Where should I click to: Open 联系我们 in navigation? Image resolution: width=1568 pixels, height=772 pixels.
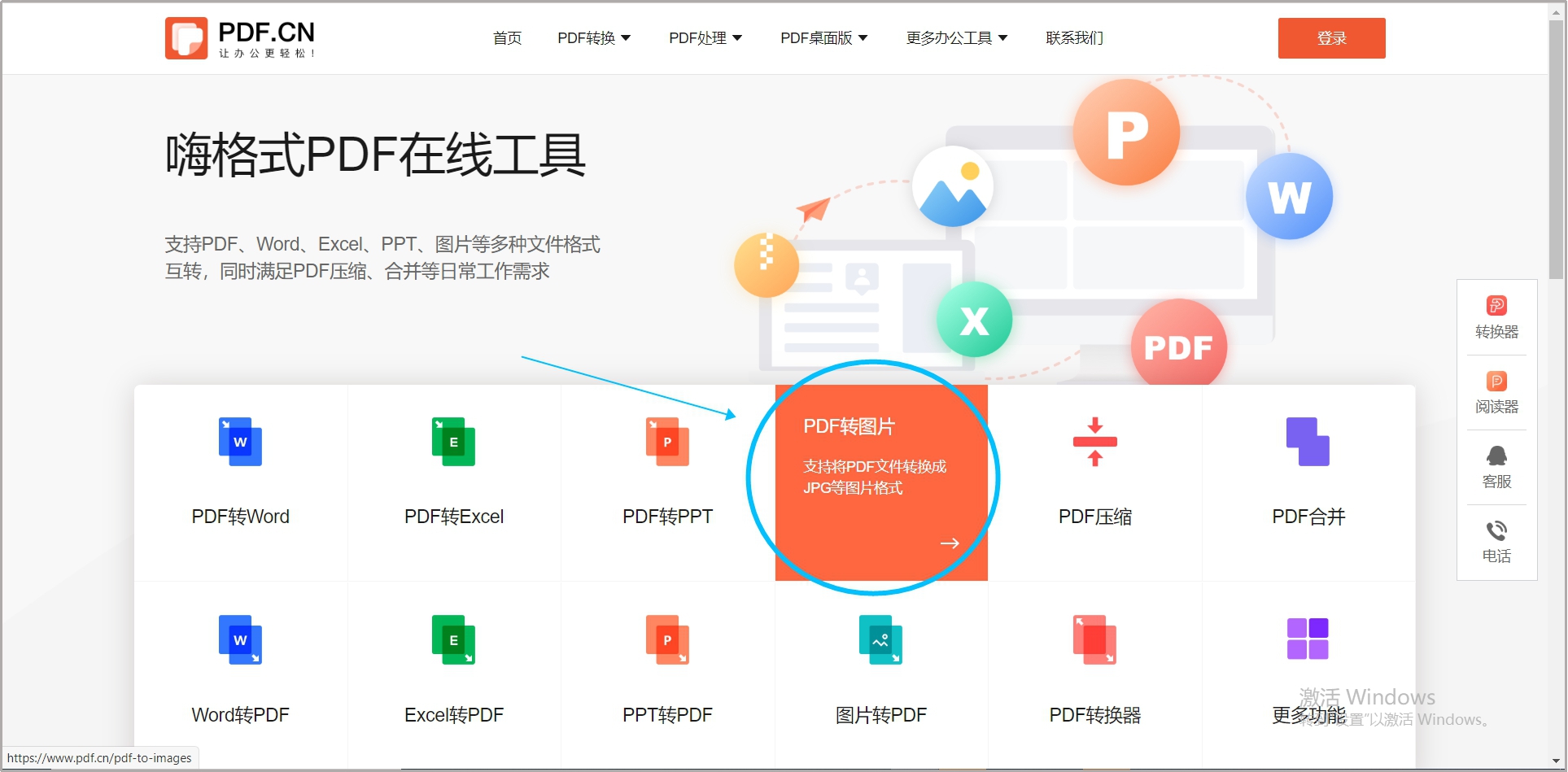[1074, 38]
